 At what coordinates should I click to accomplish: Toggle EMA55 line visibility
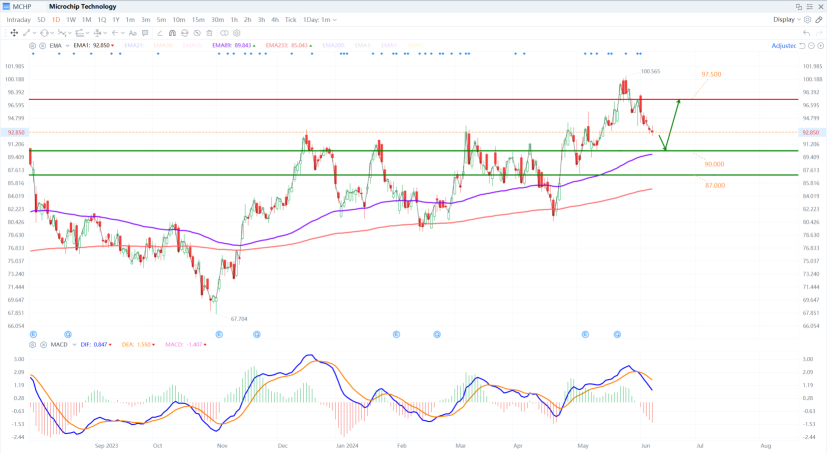[192, 46]
